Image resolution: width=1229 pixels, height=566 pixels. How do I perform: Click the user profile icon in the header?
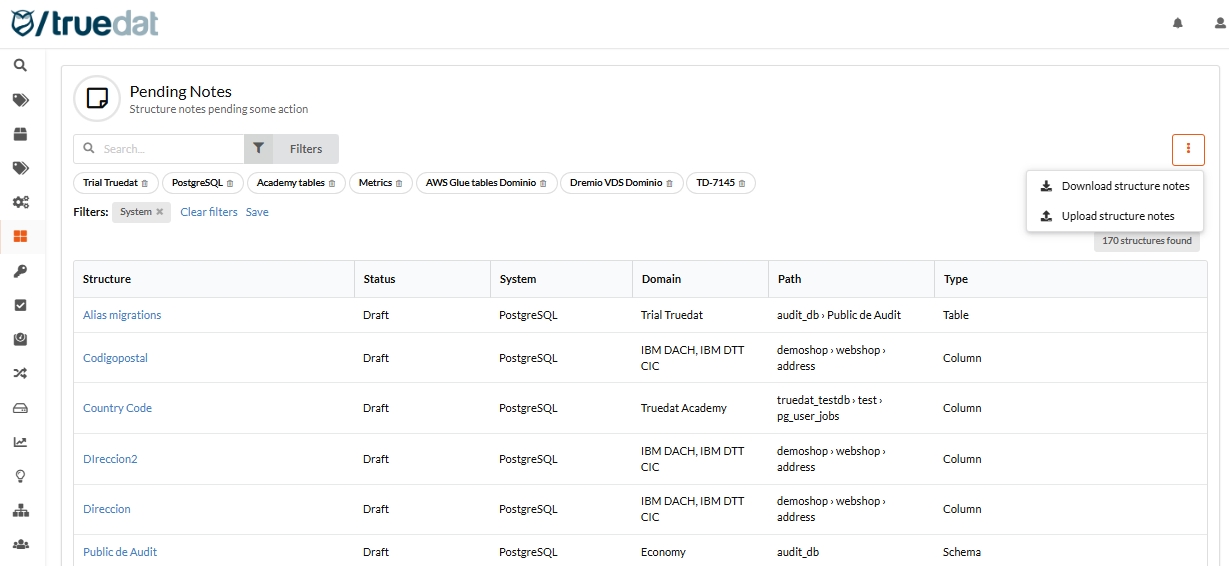pyautogui.click(x=1206, y=23)
